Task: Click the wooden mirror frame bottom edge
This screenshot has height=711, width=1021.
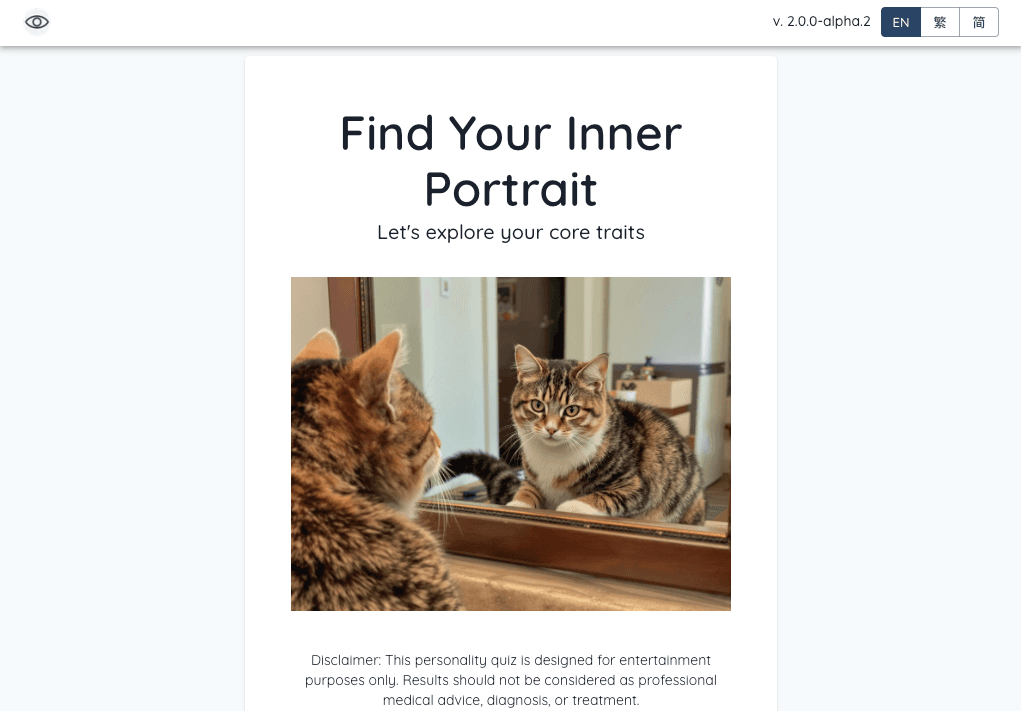Action: (x=573, y=544)
